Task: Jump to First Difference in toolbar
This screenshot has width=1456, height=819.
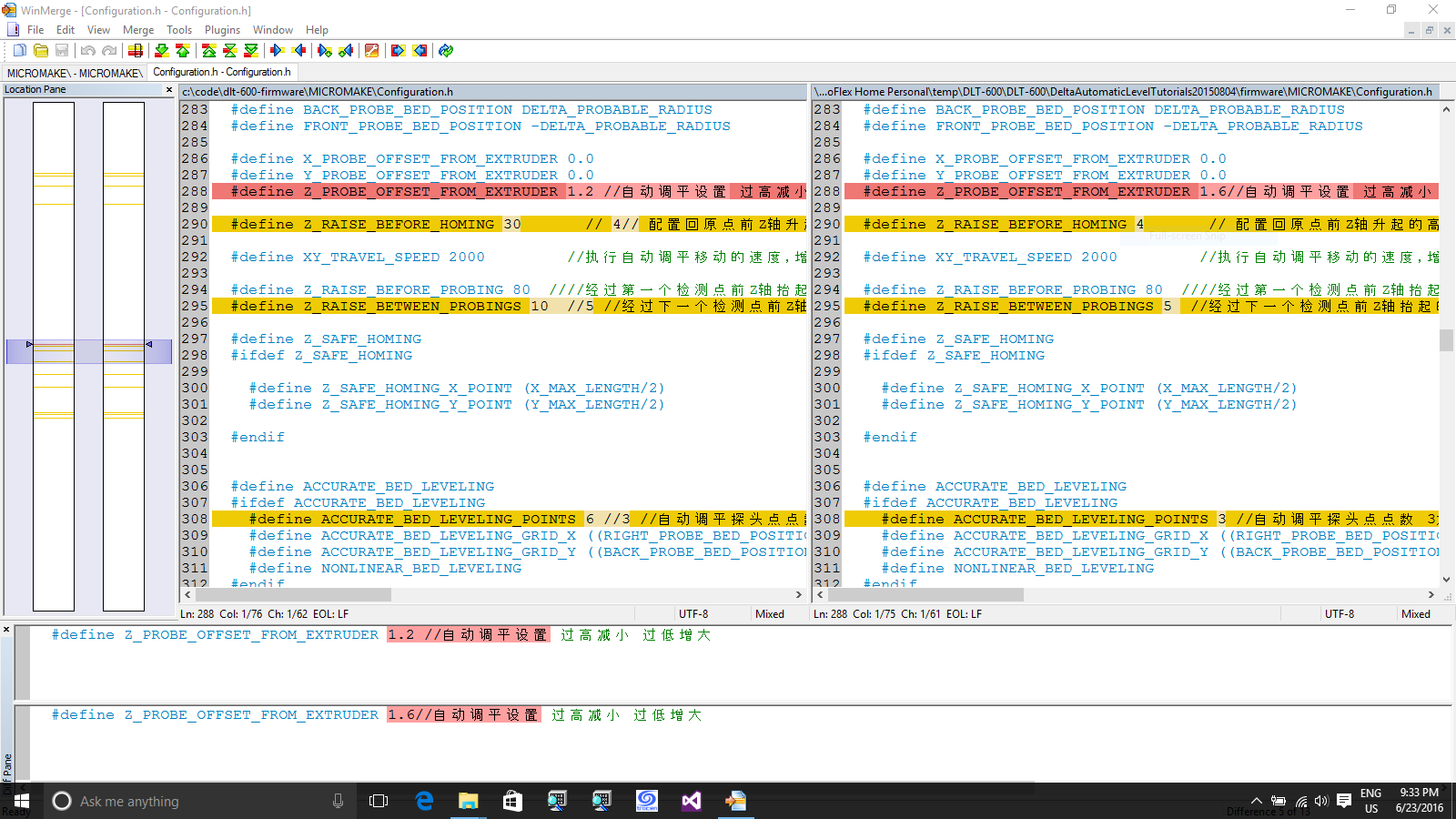Action: point(209,51)
